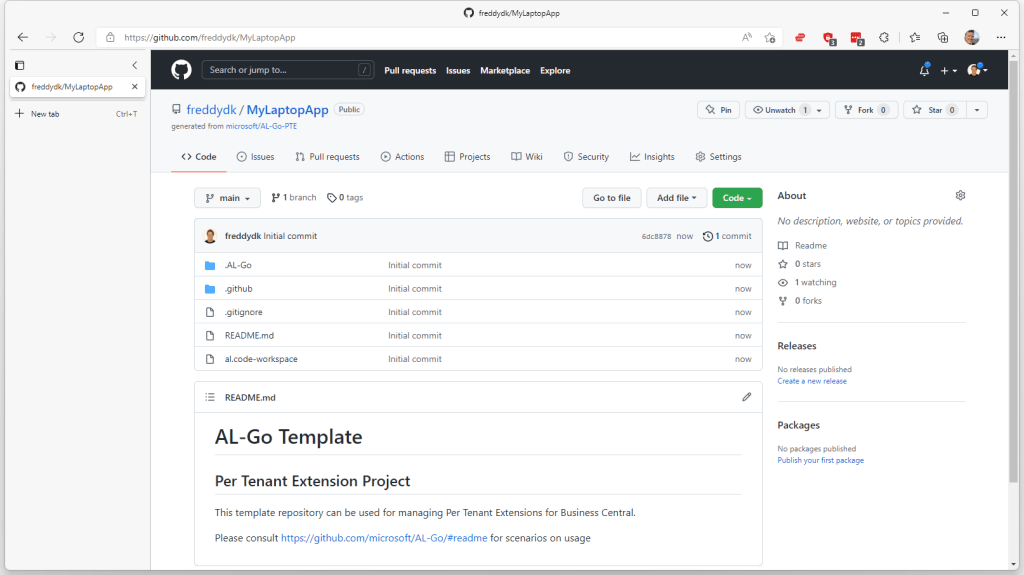Open the .github folder

tap(238, 289)
